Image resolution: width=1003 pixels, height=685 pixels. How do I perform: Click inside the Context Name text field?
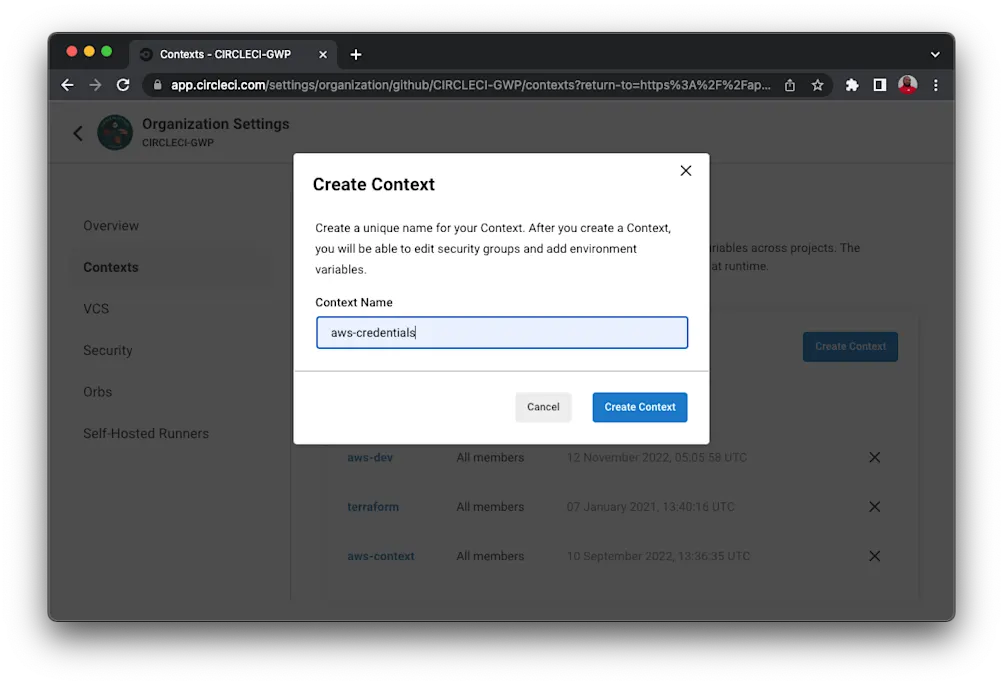coord(501,331)
